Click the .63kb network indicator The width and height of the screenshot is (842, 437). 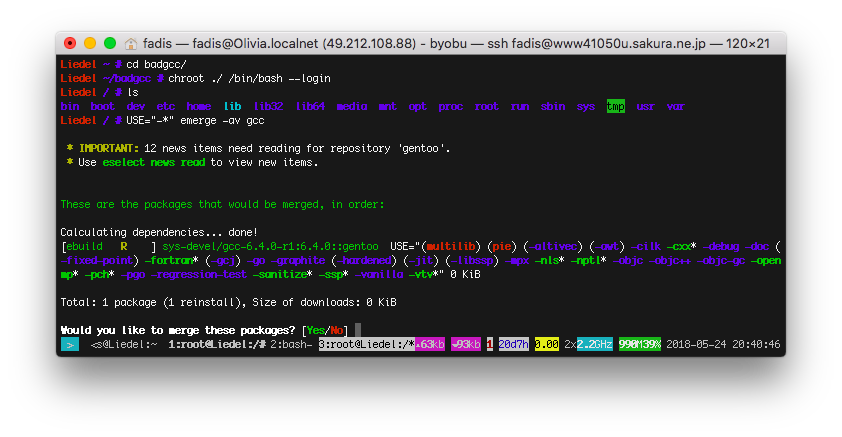coord(430,344)
